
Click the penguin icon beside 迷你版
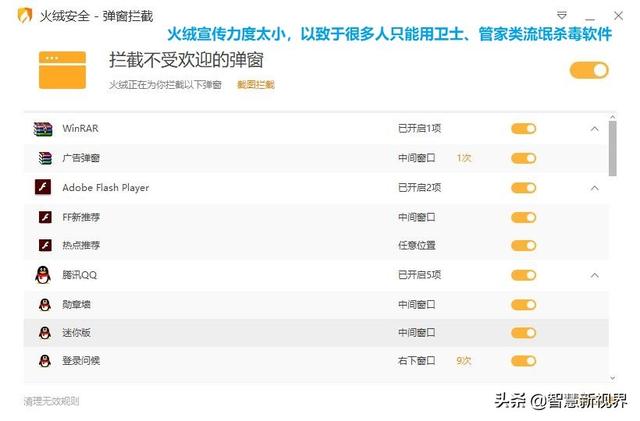[45, 333]
